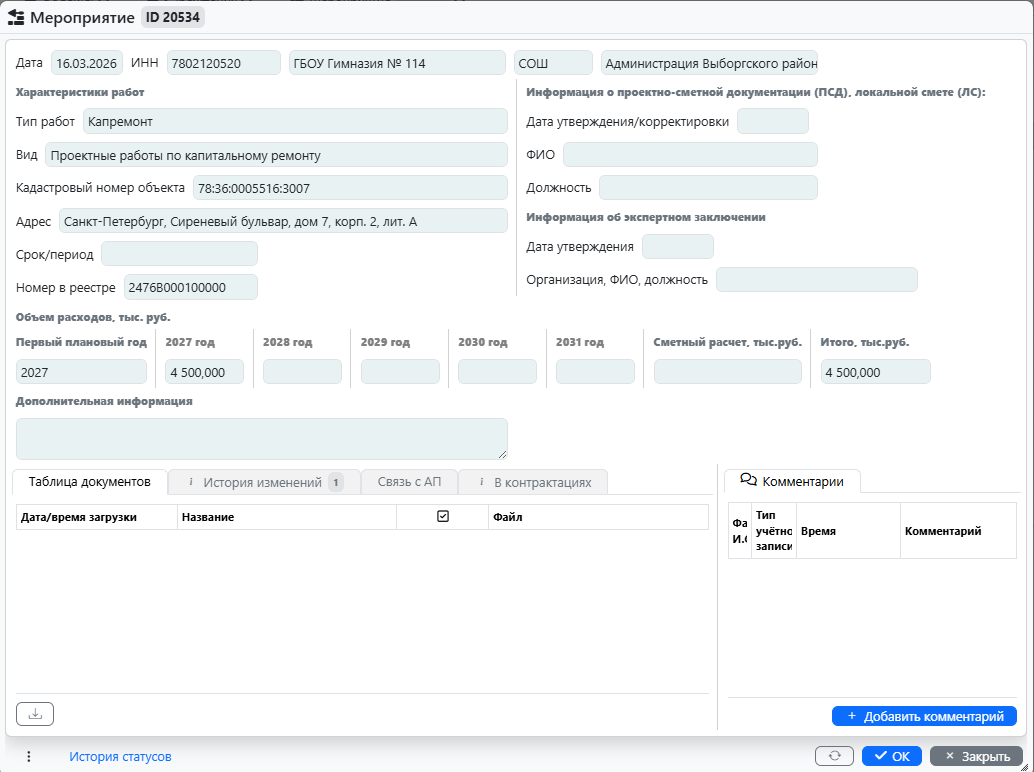Click the Срок/период input field
This screenshot has height=772, width=1034.
click(179, 254)
